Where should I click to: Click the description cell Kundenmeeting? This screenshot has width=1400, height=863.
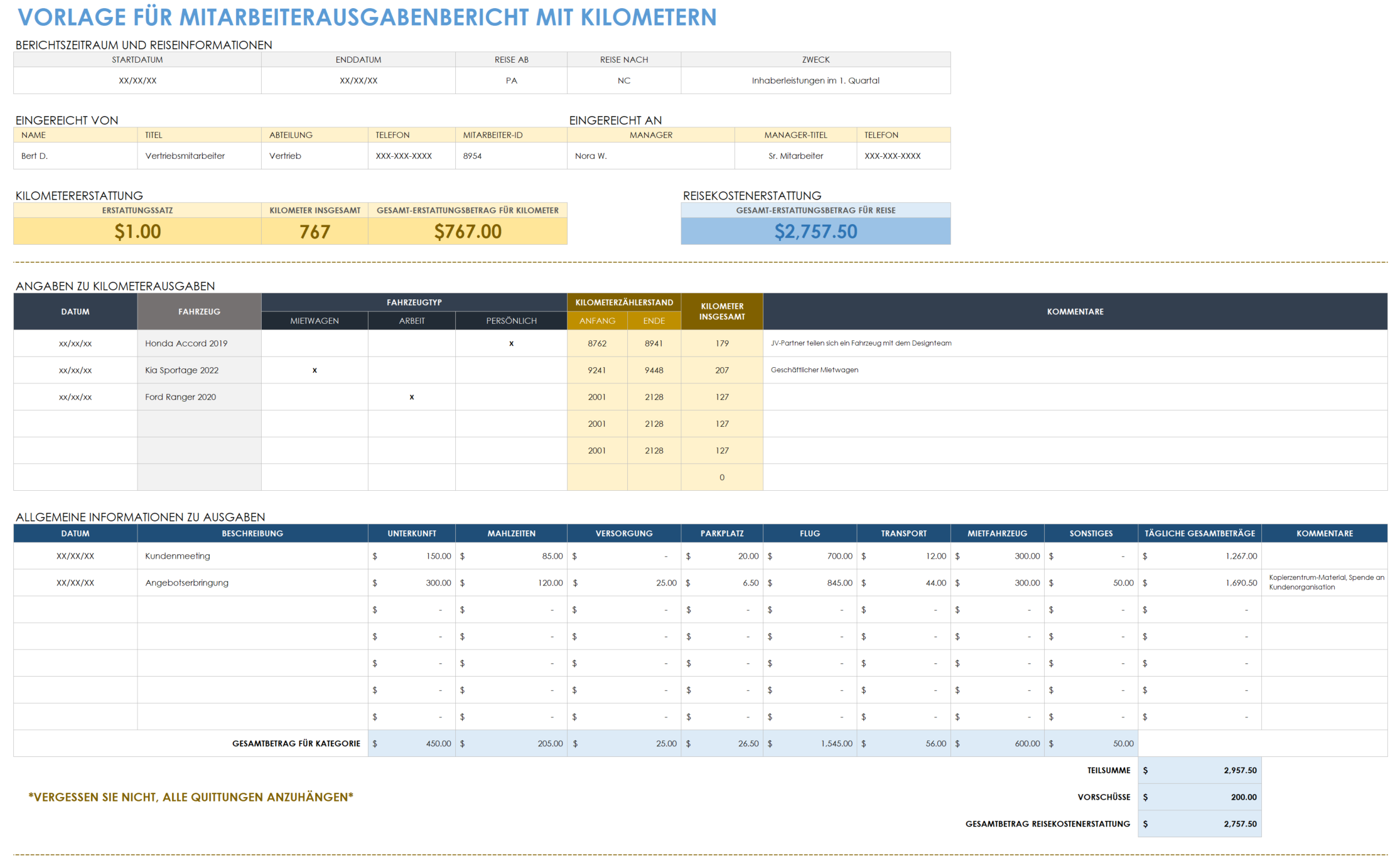pyautogui.click(x=252, y=556)
